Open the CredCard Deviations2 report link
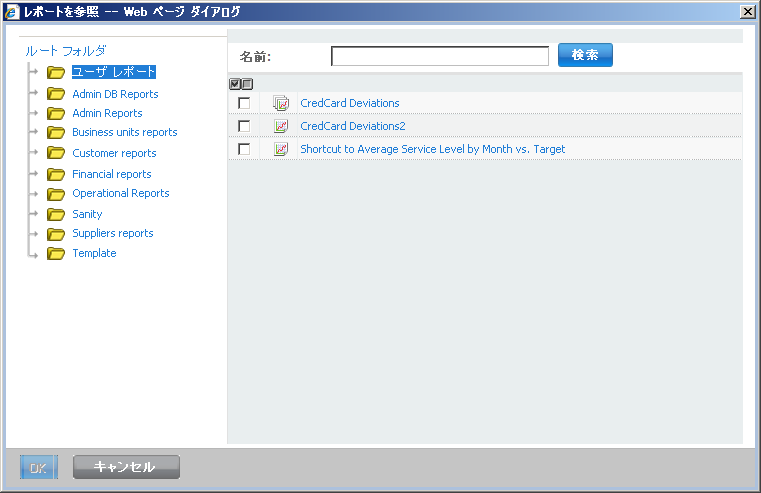The width and height of the screenshot is (761, 493). click(353, 126)
